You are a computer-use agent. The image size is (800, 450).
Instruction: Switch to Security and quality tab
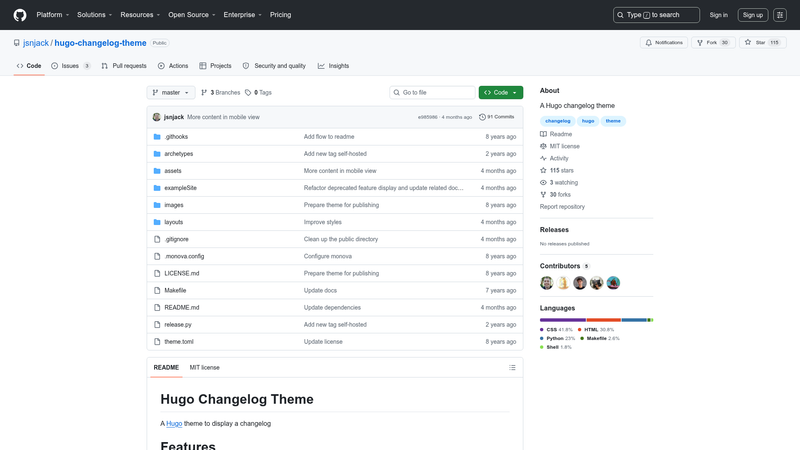(x=274, y=66)
